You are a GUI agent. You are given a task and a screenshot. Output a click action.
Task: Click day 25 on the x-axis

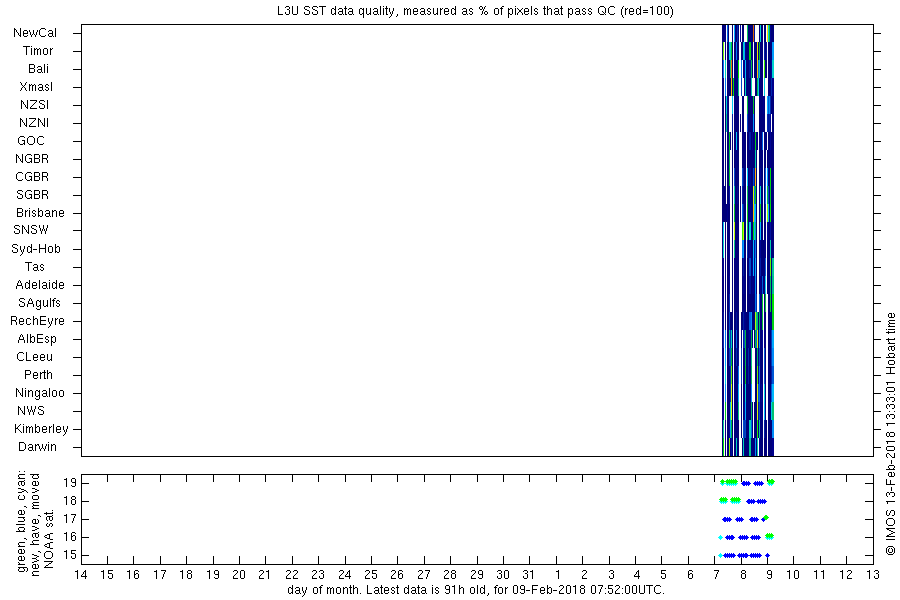(x=371, y=575)
